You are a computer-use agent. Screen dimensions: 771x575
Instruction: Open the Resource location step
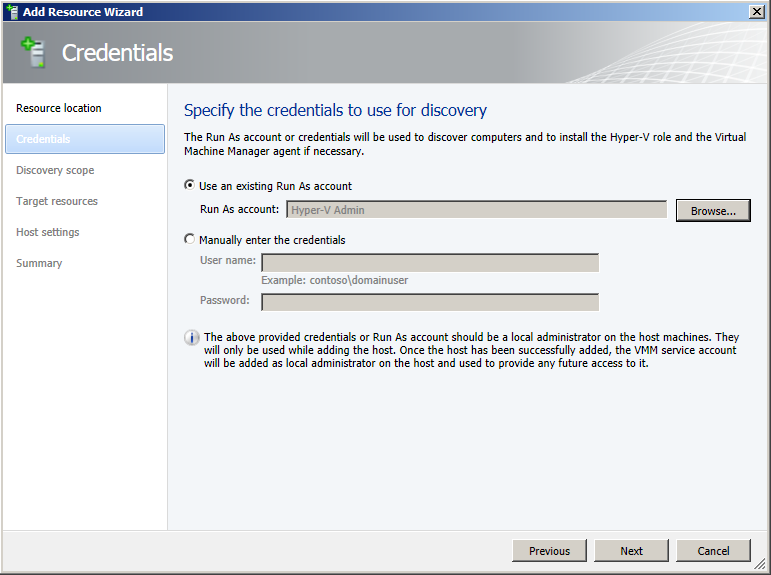[59, 108]
